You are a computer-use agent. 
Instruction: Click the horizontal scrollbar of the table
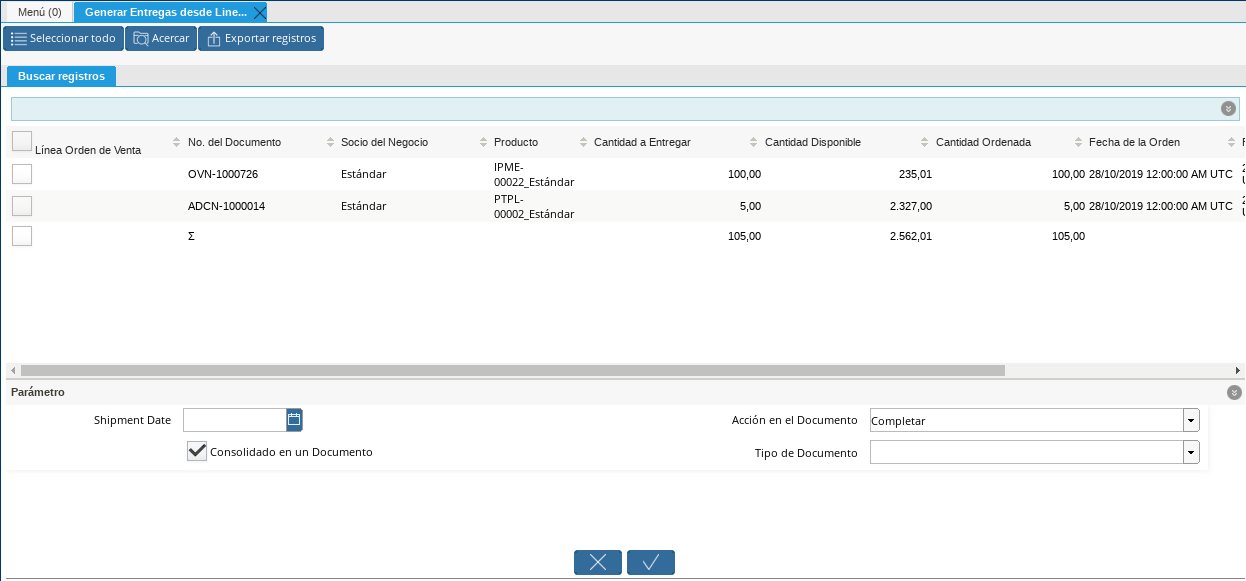[x=512, y=370]
